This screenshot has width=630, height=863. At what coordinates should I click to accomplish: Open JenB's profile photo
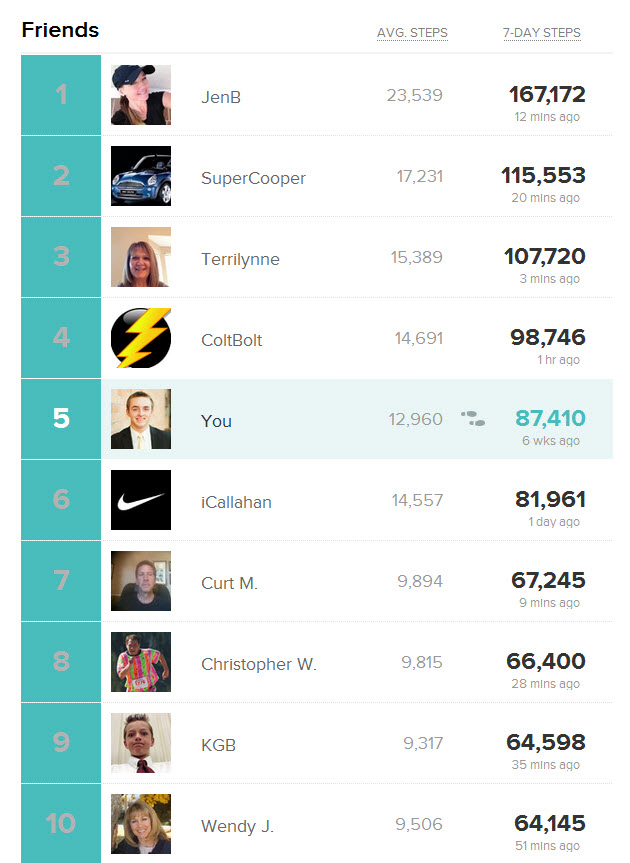(x=141, y=96)
